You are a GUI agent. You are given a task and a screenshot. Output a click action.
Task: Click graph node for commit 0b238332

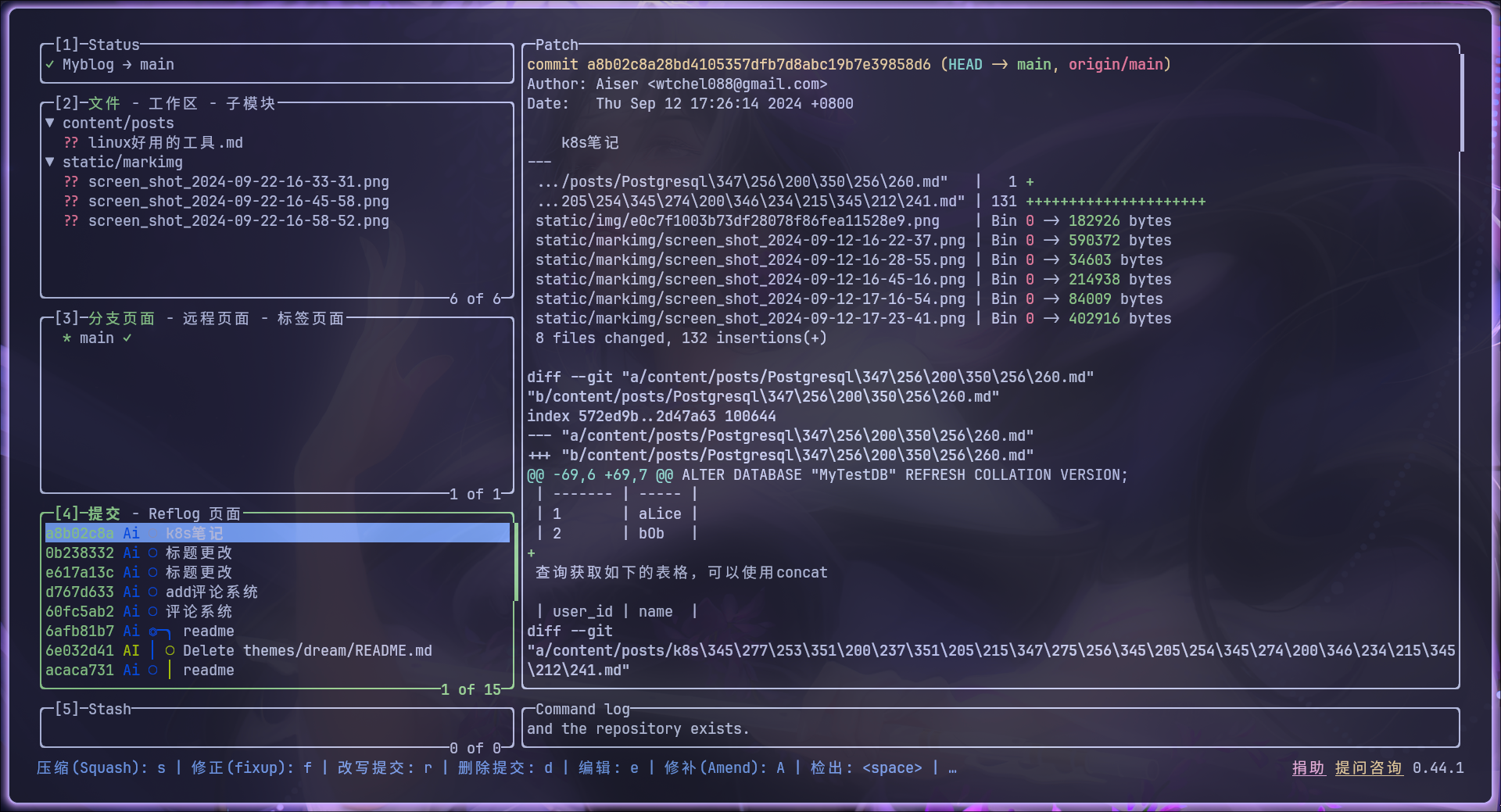tap(153, 553)
